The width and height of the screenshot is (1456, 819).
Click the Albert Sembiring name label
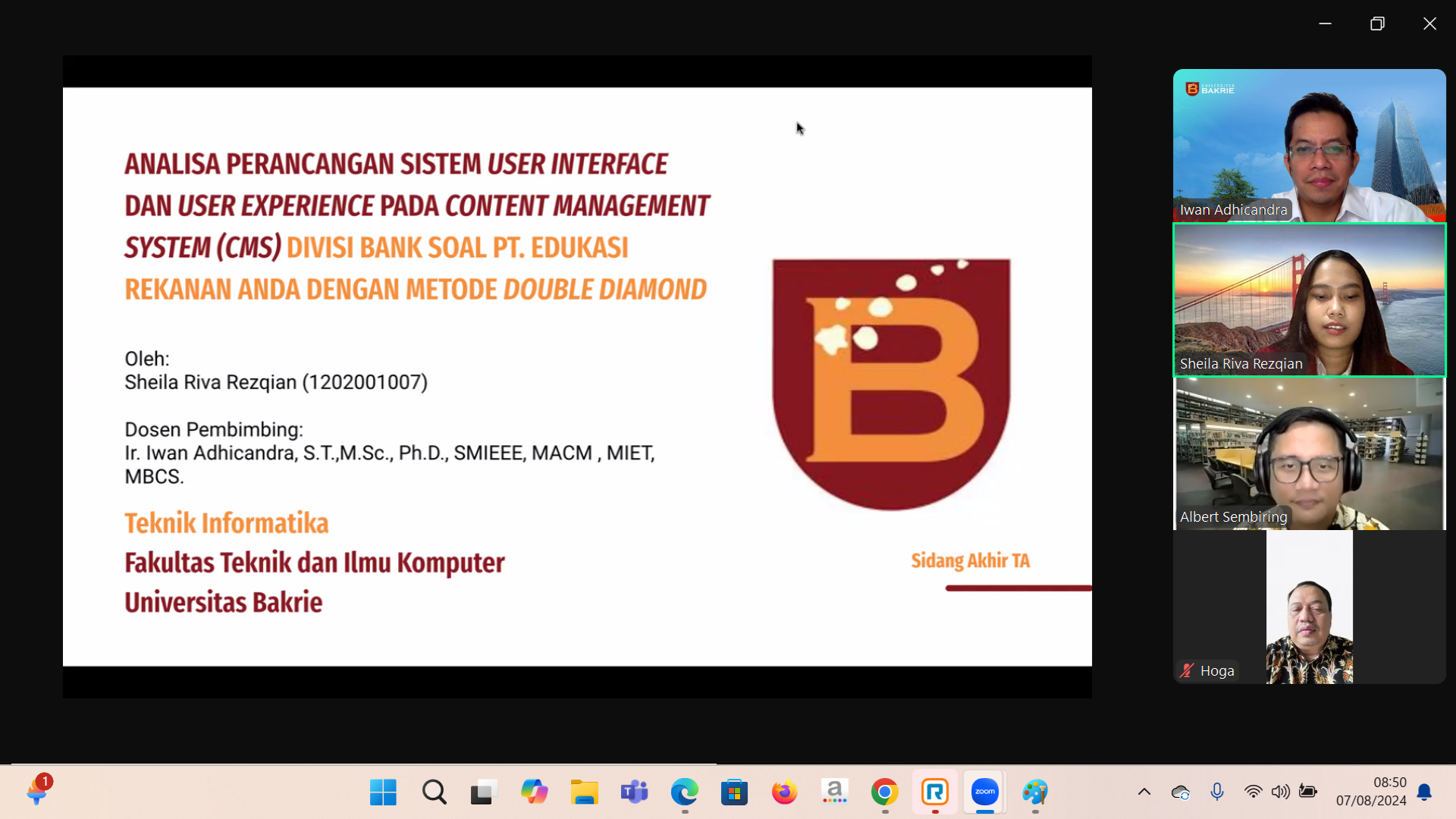pyautogui.click(x=1233, y=517)
